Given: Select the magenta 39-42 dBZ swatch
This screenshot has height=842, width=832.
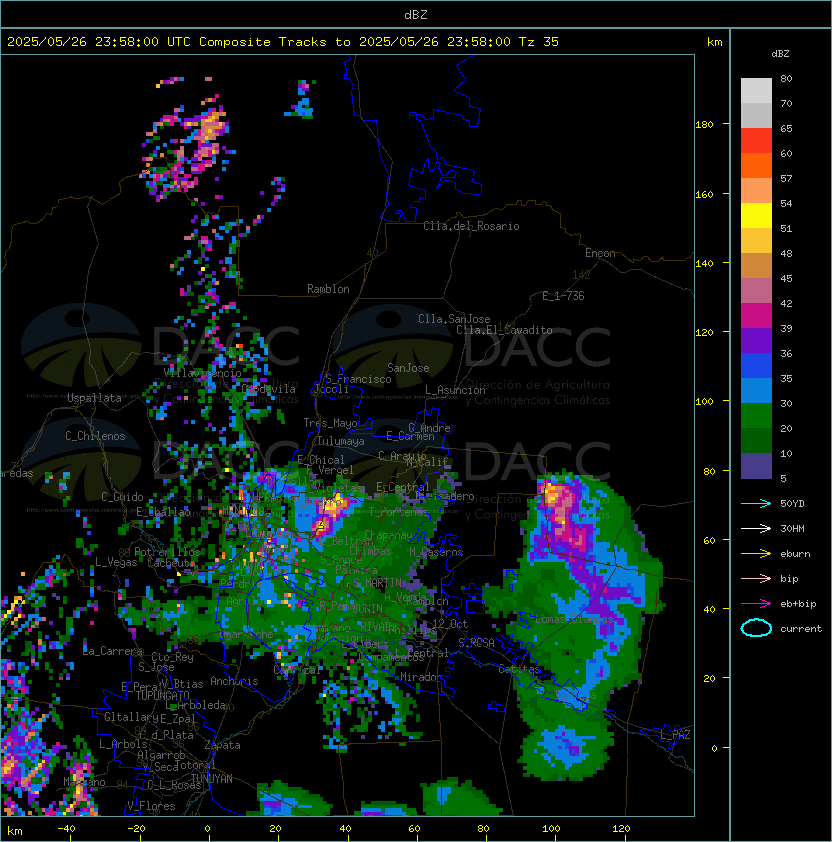Looking at the screenshot, I should (x=756, y=316).
